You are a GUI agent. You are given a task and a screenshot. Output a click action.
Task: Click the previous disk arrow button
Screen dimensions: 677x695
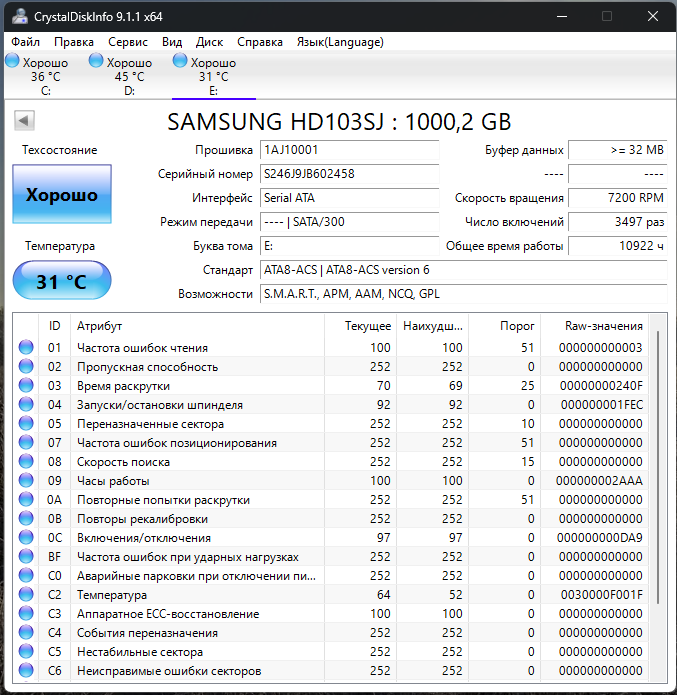[24, 120]
